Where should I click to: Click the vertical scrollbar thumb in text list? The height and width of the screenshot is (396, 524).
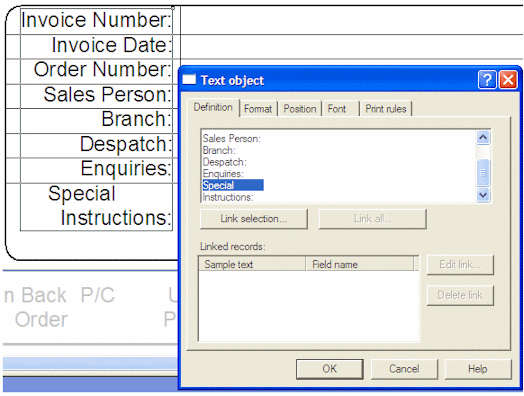click(x=483, y=172)
